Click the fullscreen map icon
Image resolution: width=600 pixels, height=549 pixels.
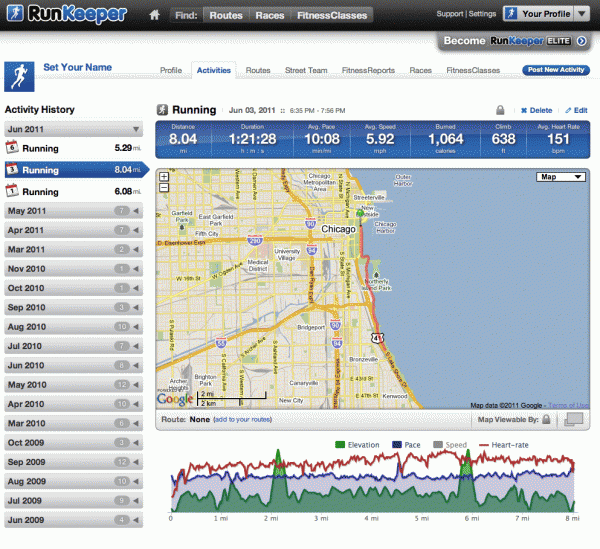tap(574, 419)
